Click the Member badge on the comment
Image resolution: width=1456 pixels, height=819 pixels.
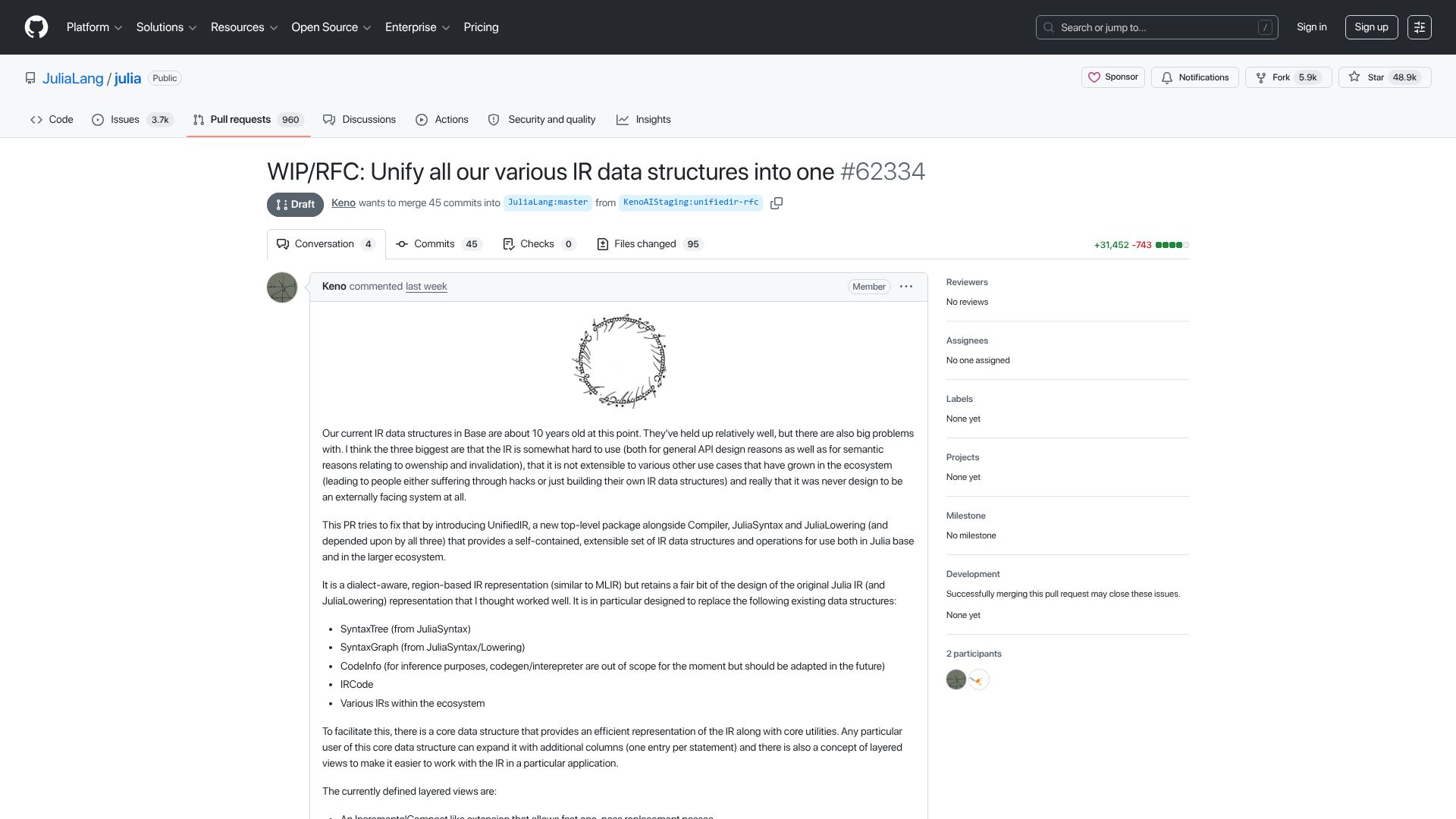[x=869, y=287]
